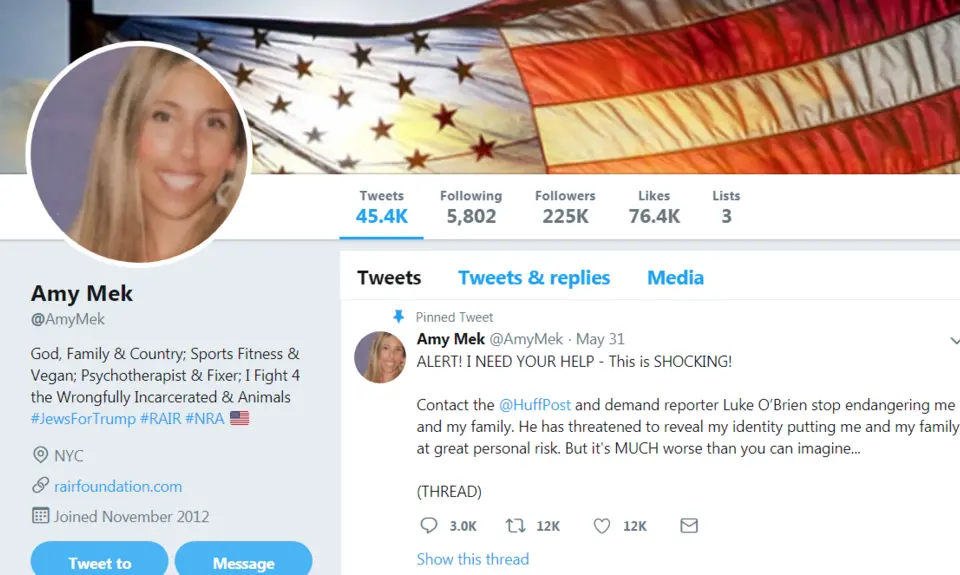This screenshot has width=960, height=575.
Task: Click the envelope direct message icon
Action: tap(689, 525)
